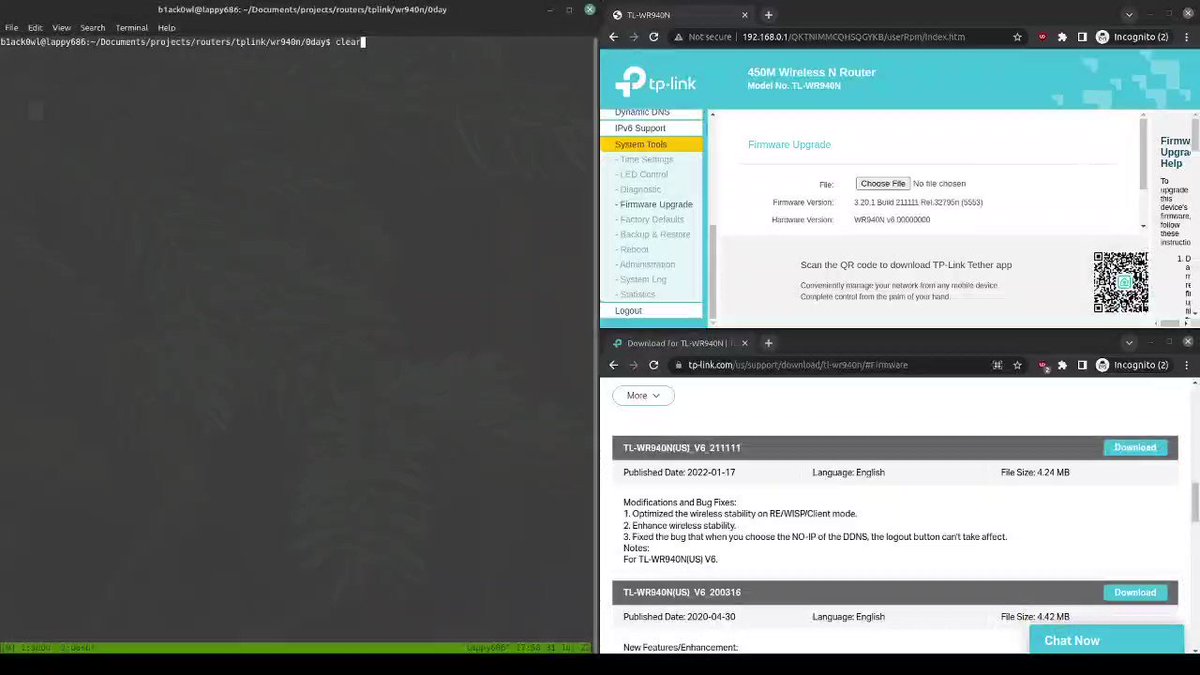Bookmark the 192.168.0.1 page with star icon
Image resolution: width=1200 pixels, height=675 pixels.
[1017, 37]
